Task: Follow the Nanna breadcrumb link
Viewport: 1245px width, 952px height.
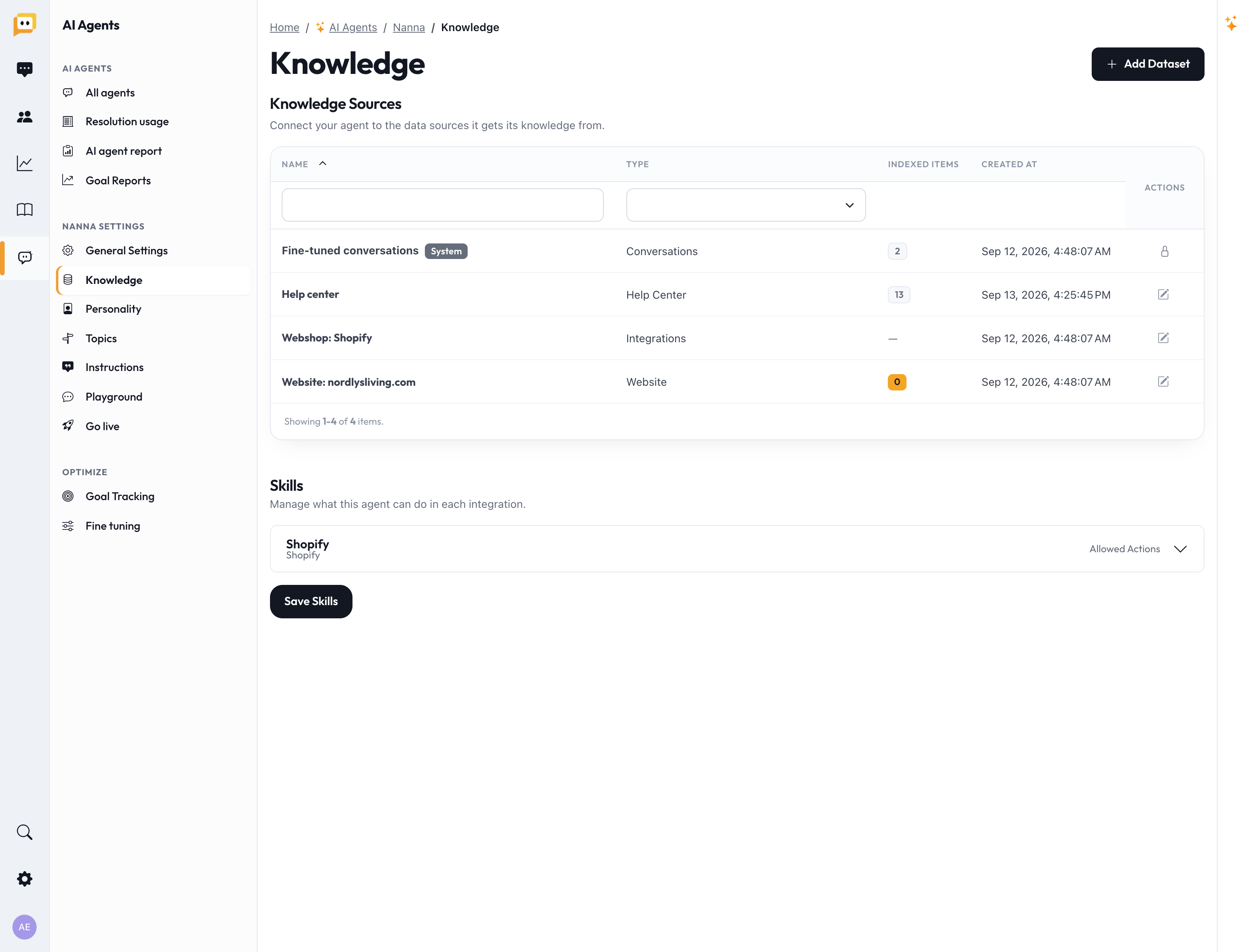Action: pos(409,27)
